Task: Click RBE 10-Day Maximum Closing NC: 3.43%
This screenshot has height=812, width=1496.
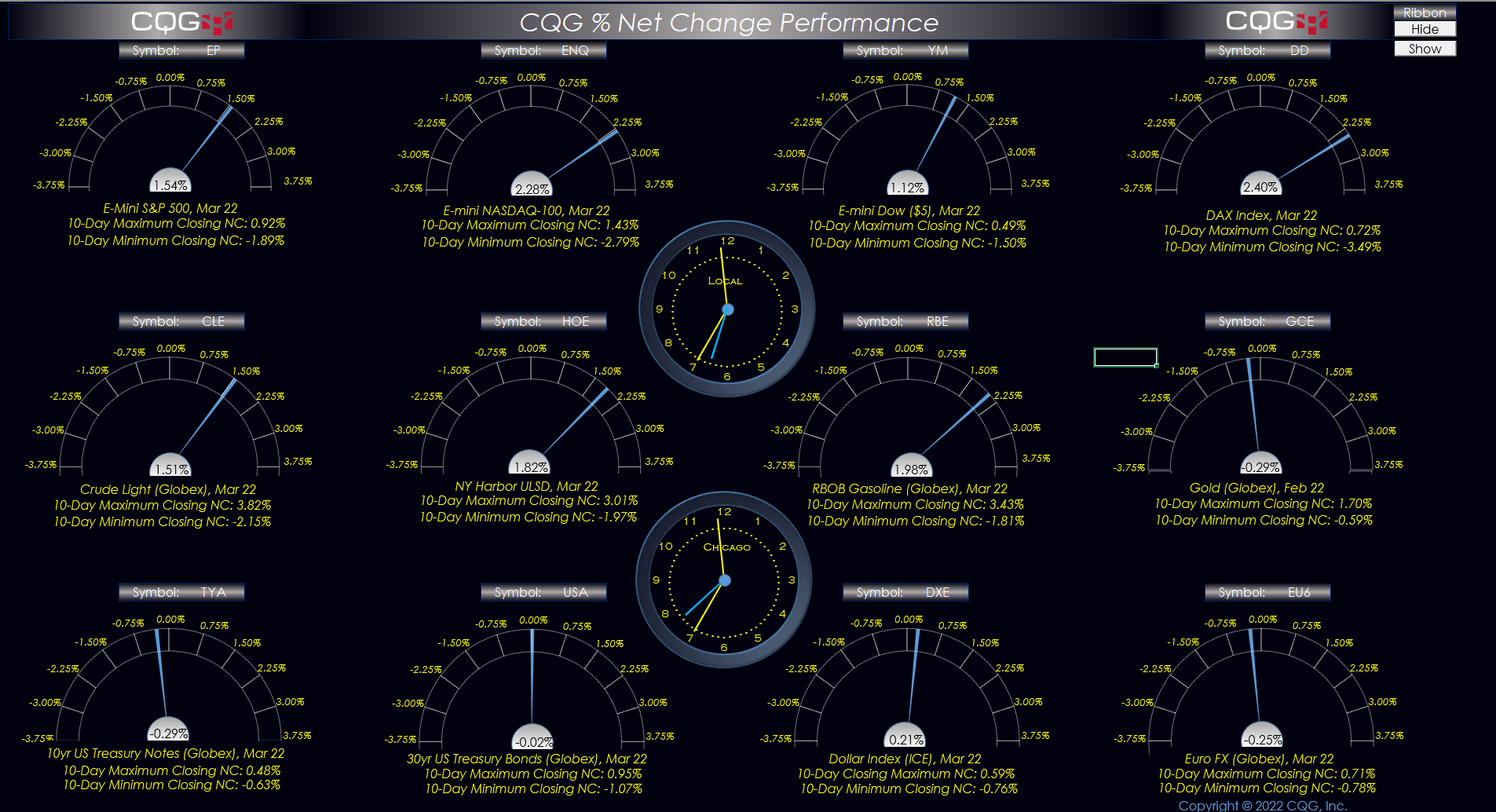Action: click(915, 504)
